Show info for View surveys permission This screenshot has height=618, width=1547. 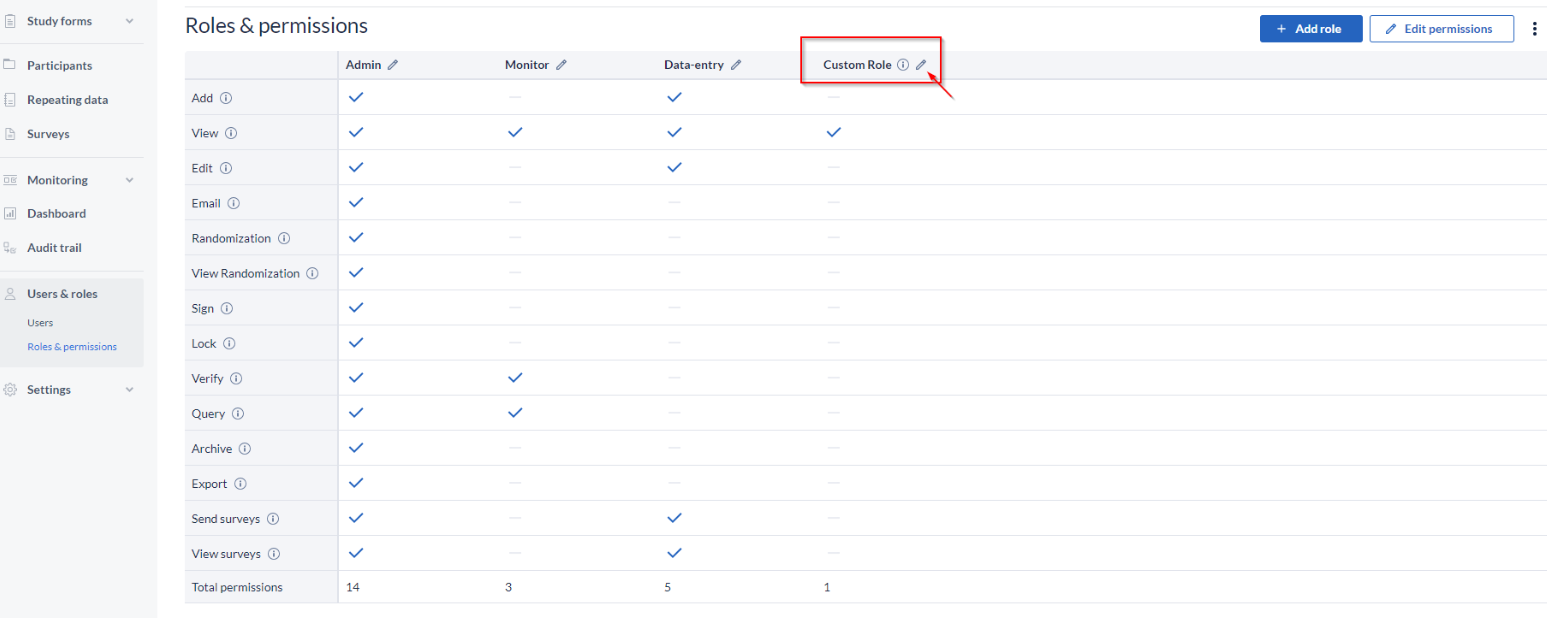pyautogui.click(x=273, y=553)
